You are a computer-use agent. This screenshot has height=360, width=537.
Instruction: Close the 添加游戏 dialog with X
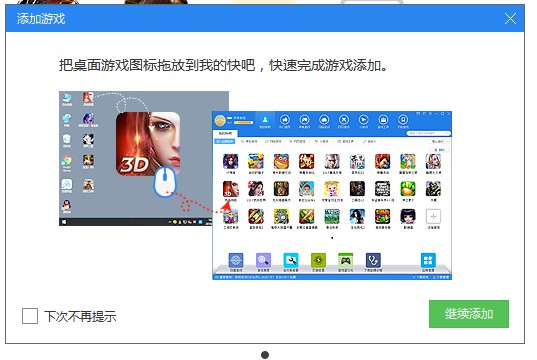pyautogui.click(x=510, y=18)
